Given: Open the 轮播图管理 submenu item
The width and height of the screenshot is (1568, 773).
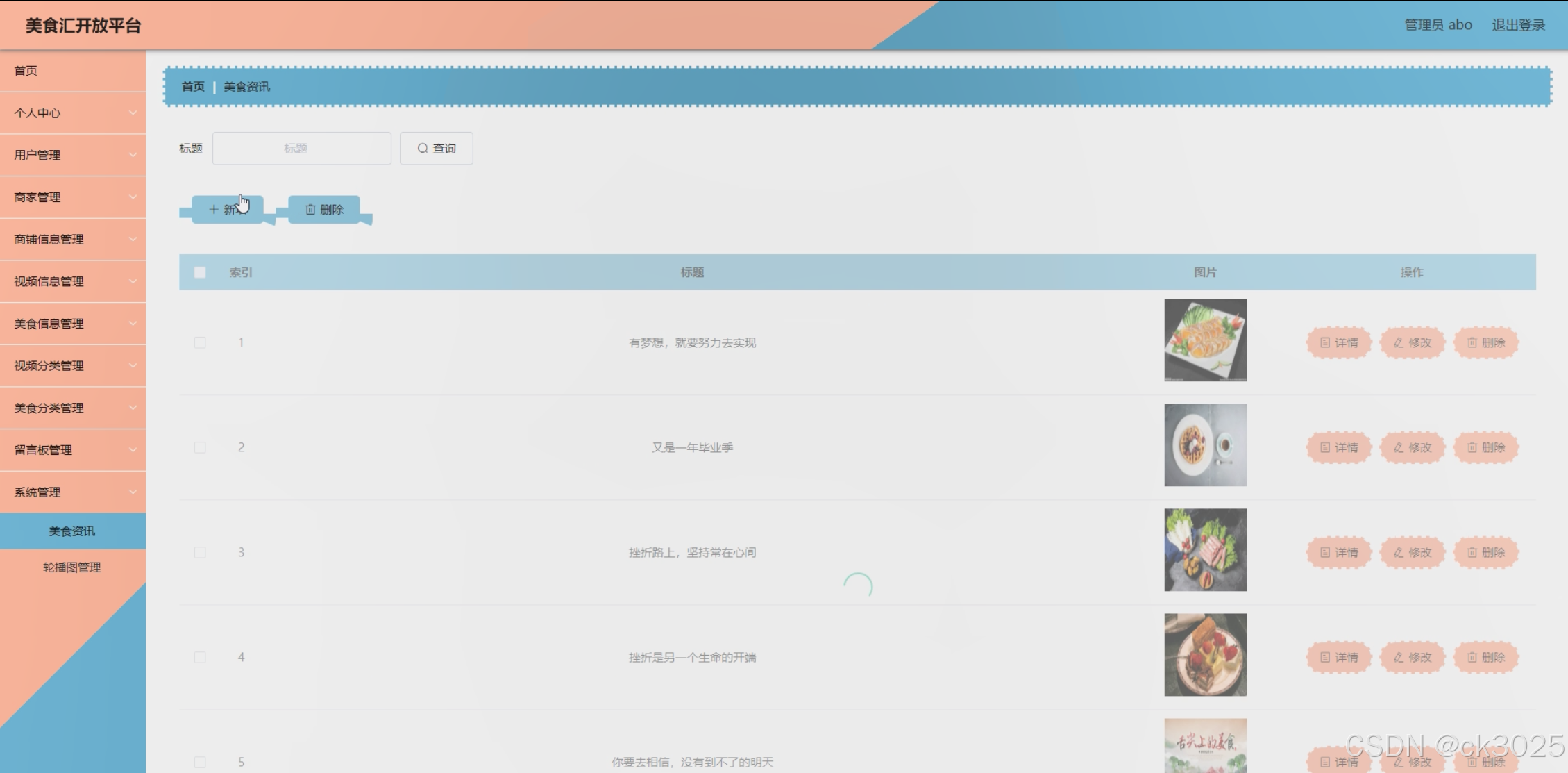Looking at the screenshot, I should (72, 567).
